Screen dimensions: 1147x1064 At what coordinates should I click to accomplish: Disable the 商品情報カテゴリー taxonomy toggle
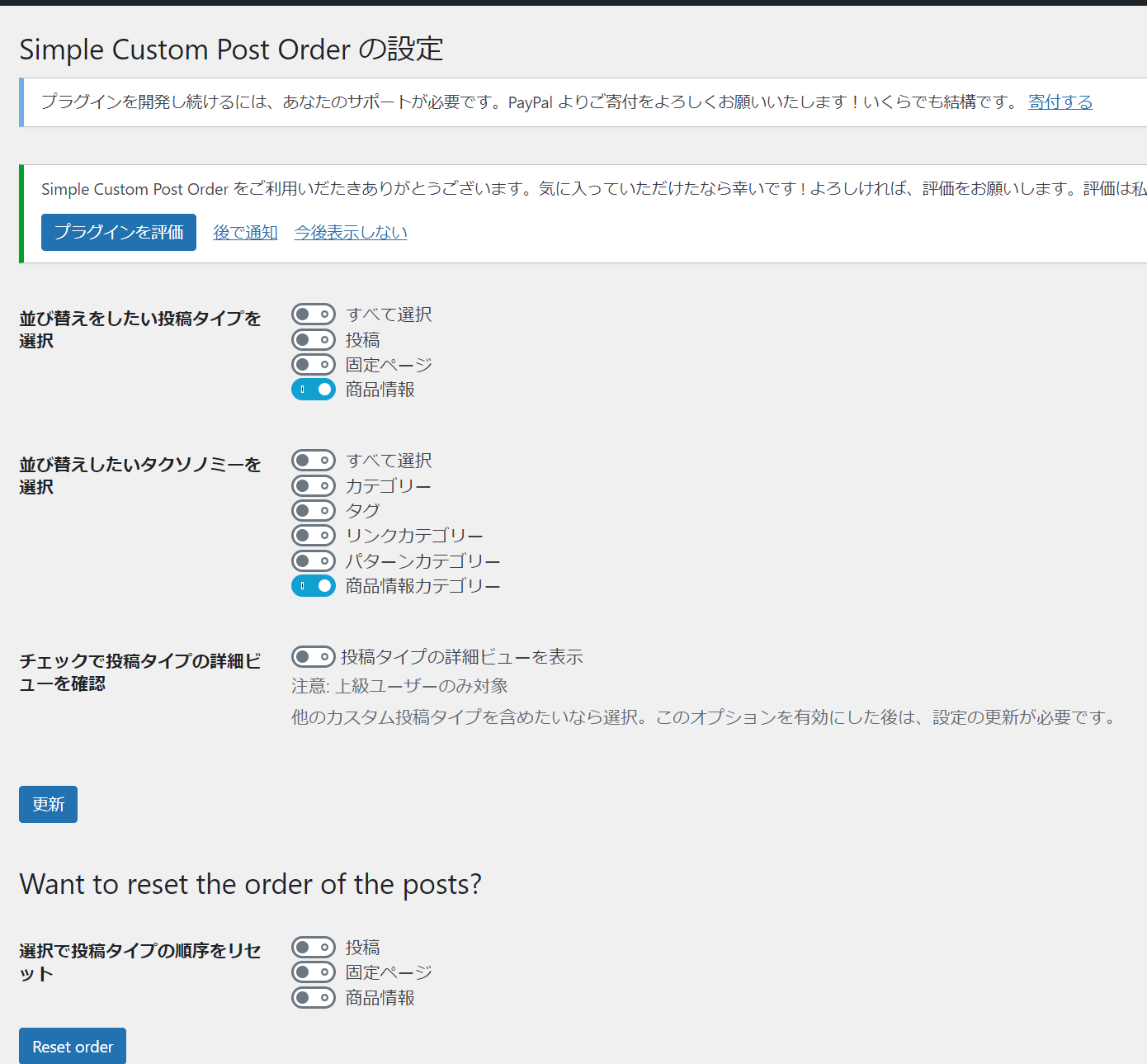coord(314,585)
